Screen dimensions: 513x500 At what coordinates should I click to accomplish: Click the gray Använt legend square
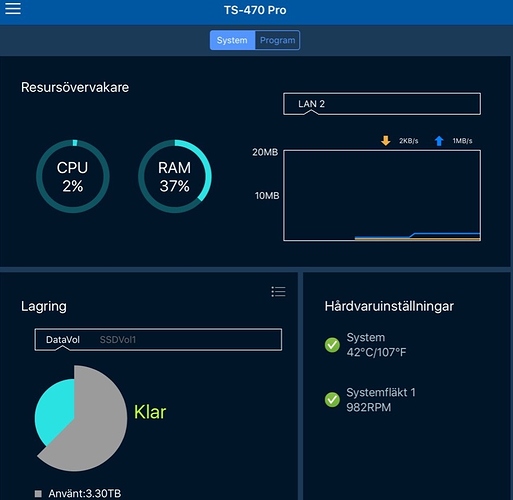[x=38, y=493]
